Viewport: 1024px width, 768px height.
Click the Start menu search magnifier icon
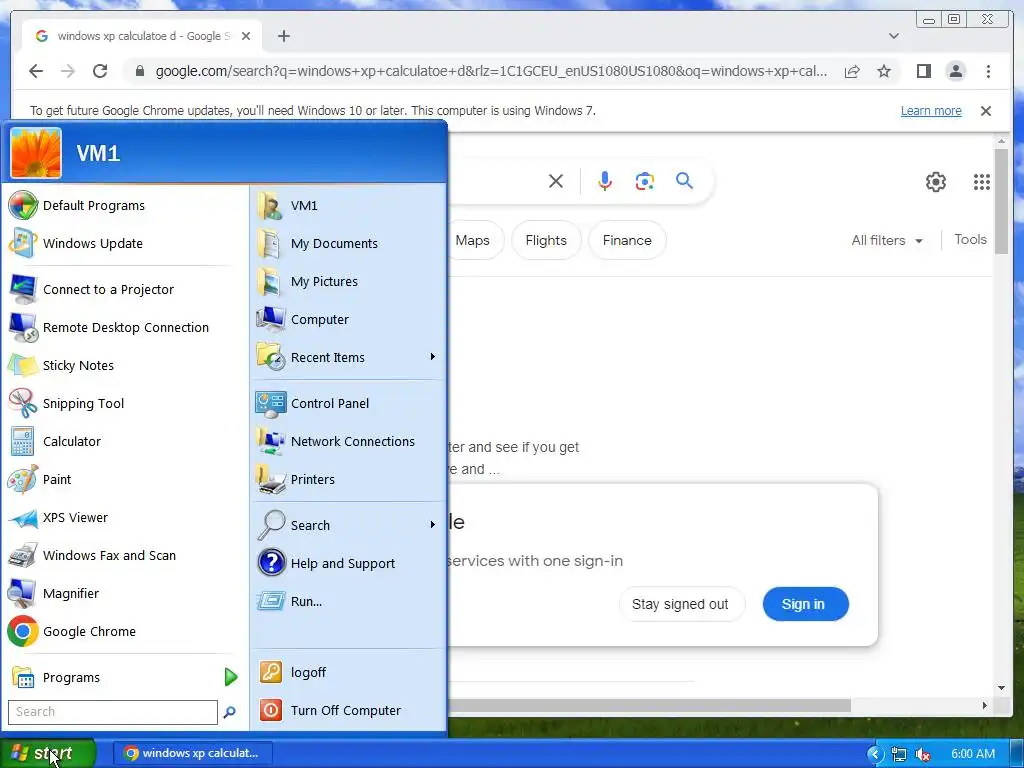tap(229, 712)
